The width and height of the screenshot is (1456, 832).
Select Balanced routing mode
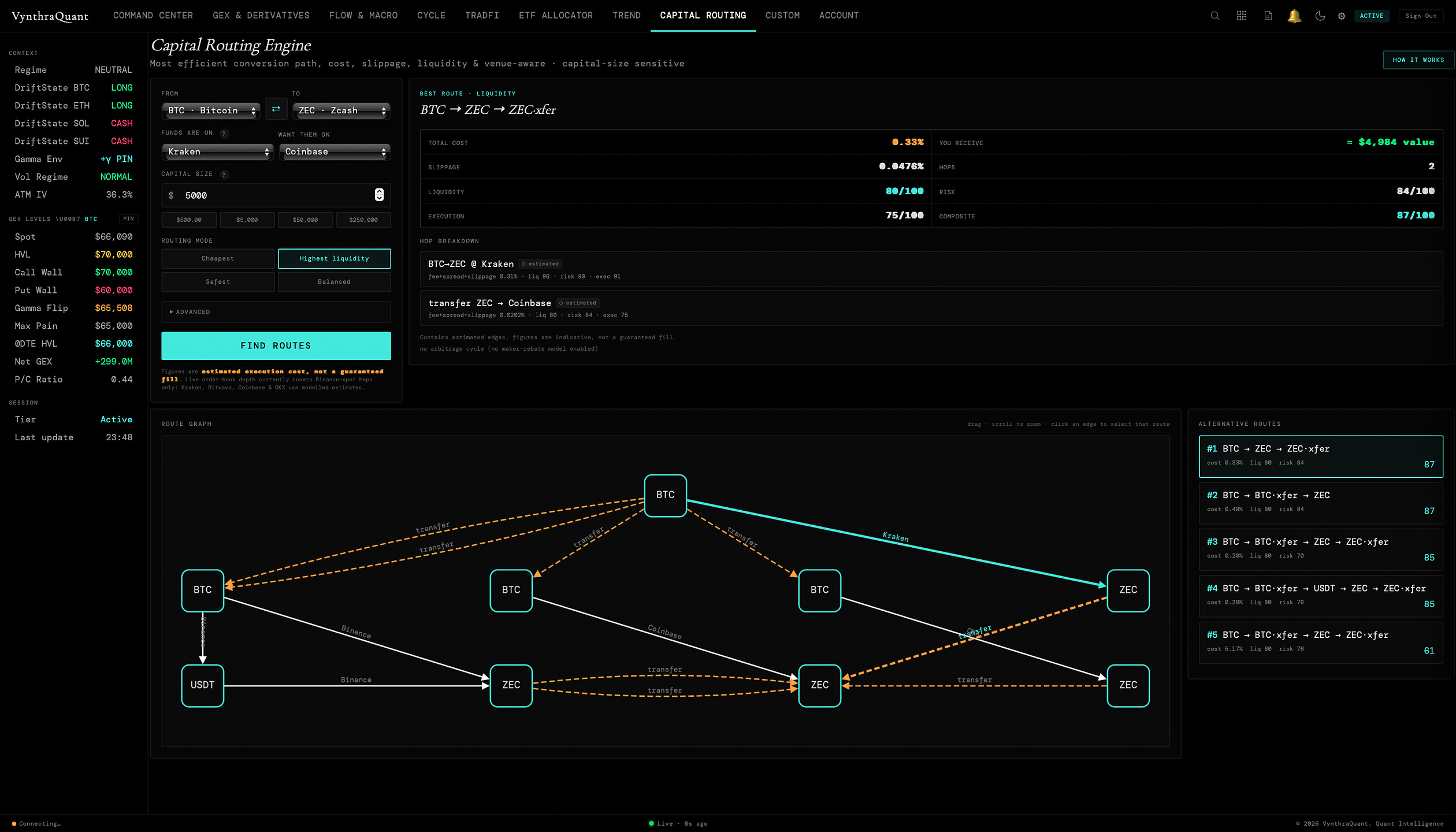point(334,281)
